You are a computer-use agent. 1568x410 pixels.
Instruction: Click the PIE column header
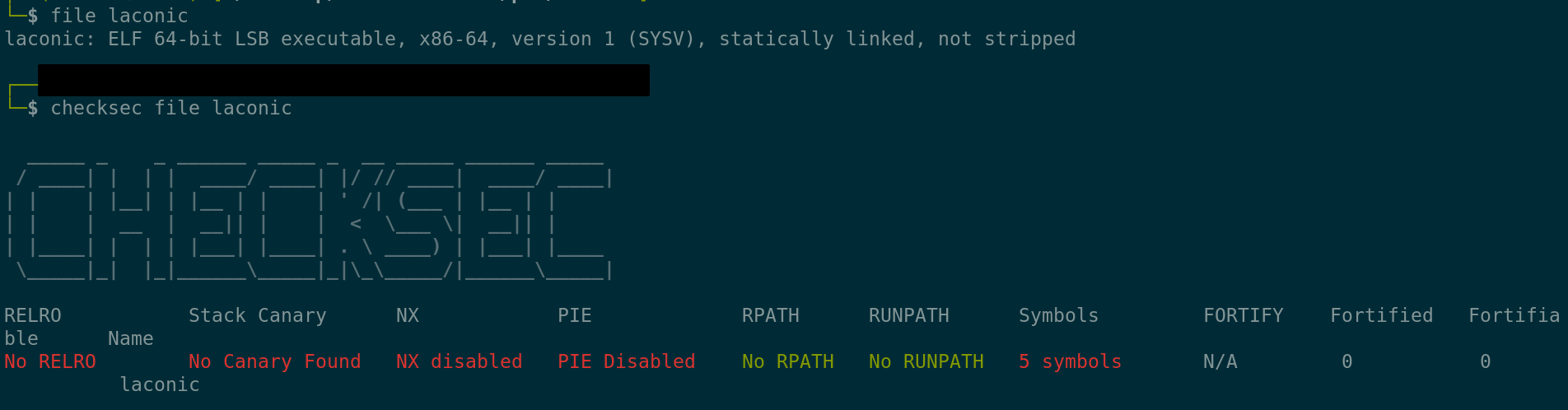pyautogui.click(x=574, y=315)
